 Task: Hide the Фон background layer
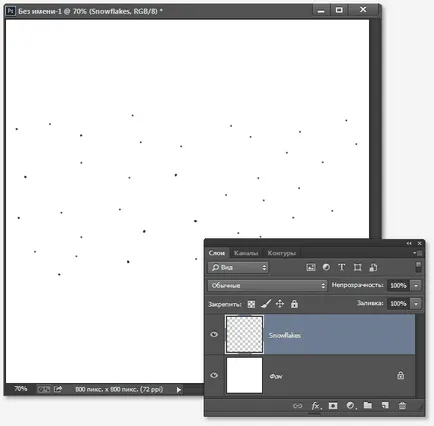click(214, 375)
